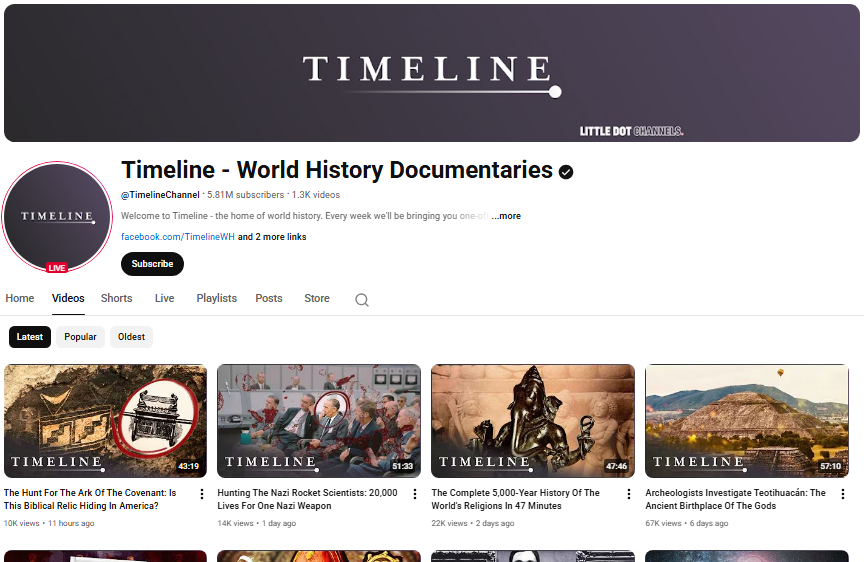Screen dimensions: 864x562
Task: Click the Timeline channel avatar with LIVE badge
Action: 57,217
